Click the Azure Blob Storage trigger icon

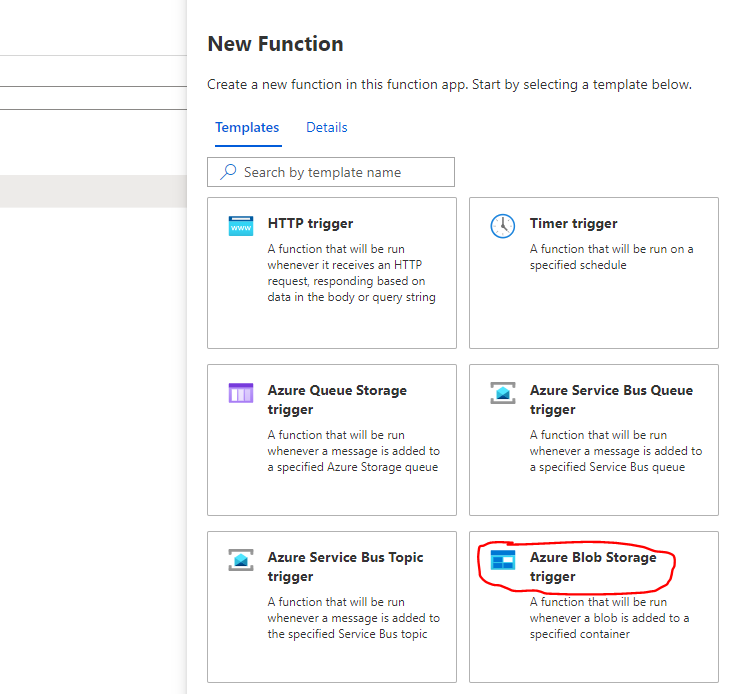pyautogui.click(x=503, y=560)
